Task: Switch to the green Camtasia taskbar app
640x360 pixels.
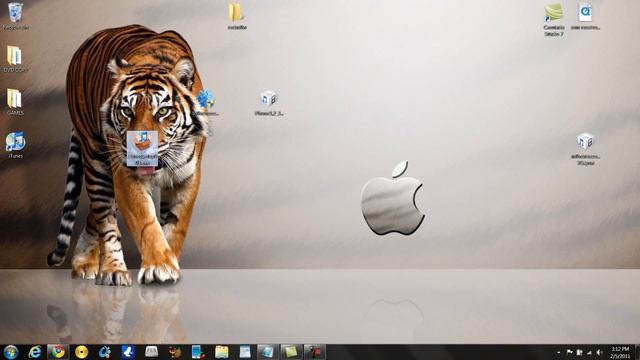Action: tap(291, 352)
